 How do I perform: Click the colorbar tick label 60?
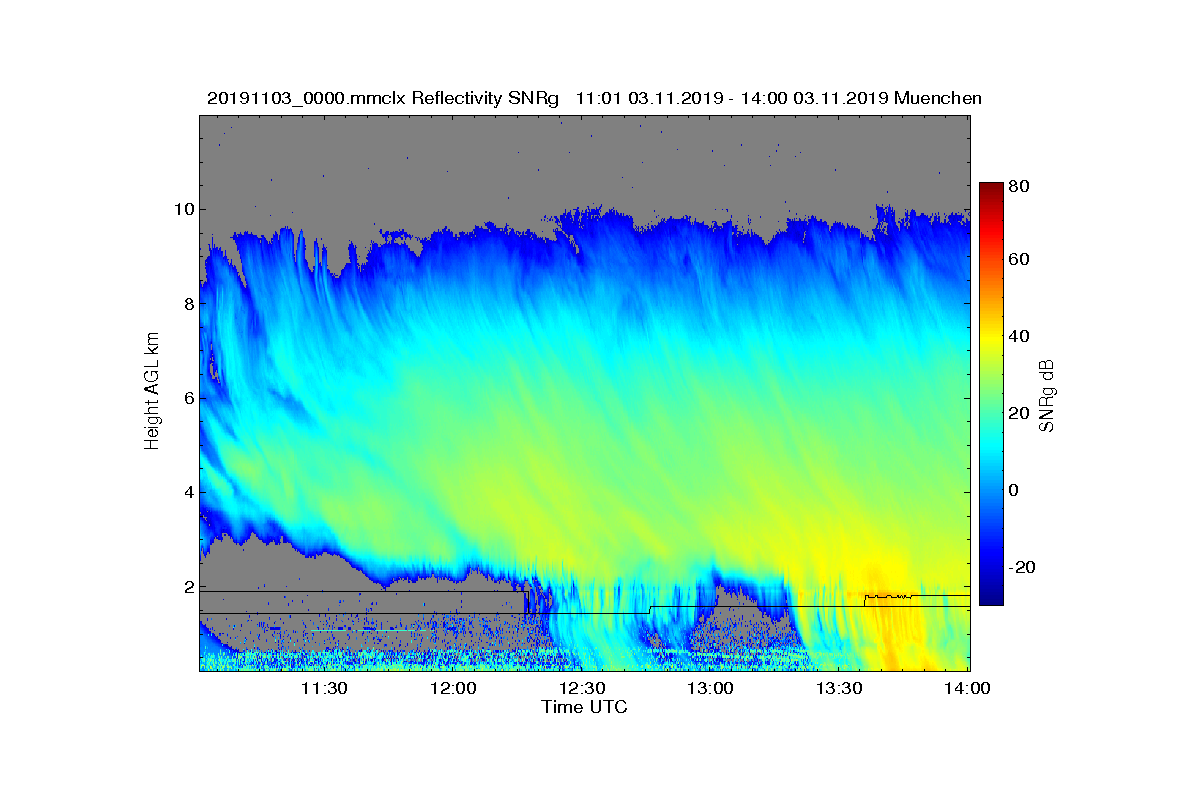[x=1020, y=260]
